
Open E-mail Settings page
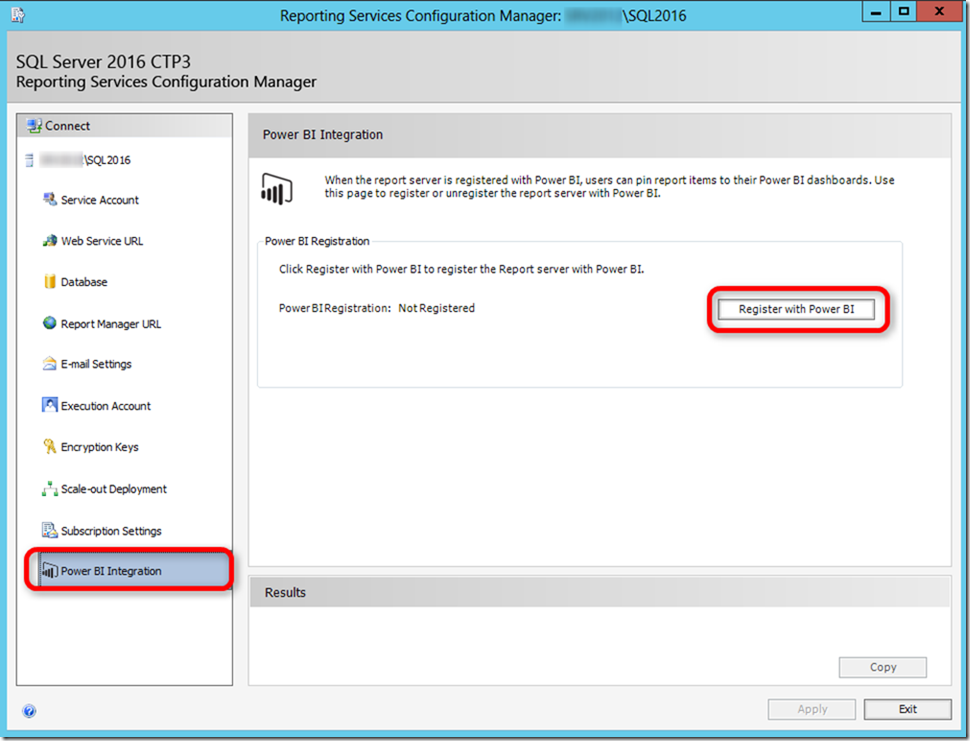pyautogui.click(x=96, y=364)
